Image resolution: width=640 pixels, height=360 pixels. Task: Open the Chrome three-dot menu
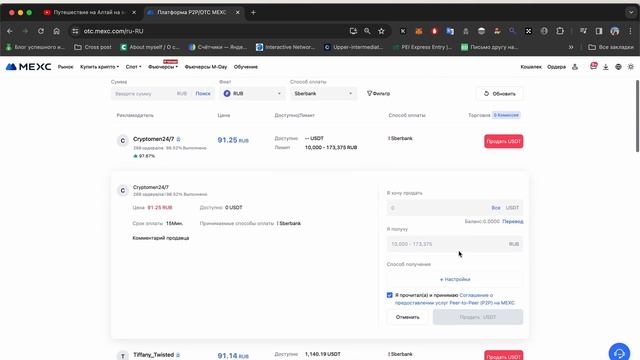(x=630, y=31)
